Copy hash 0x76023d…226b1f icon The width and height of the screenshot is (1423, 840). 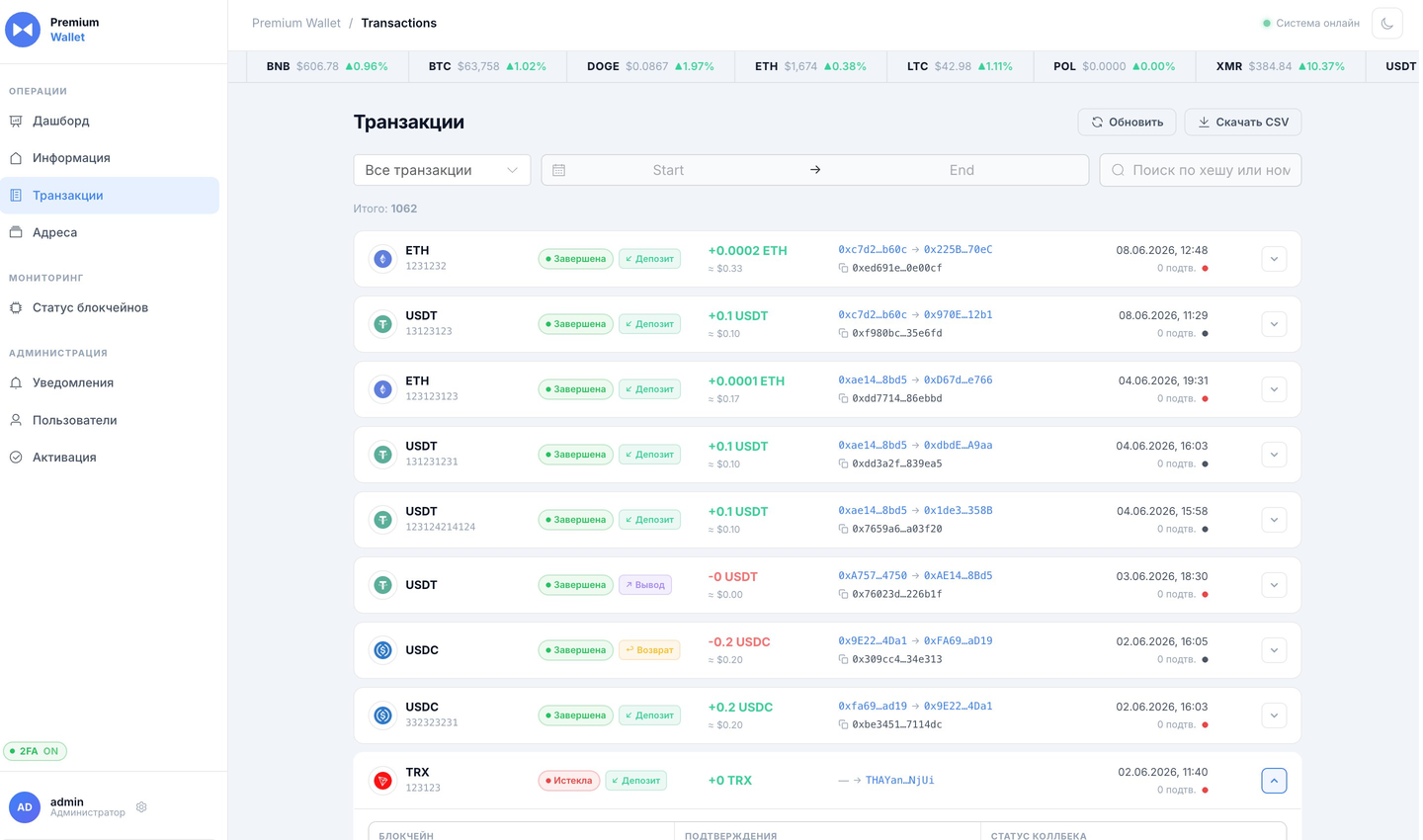843,594
